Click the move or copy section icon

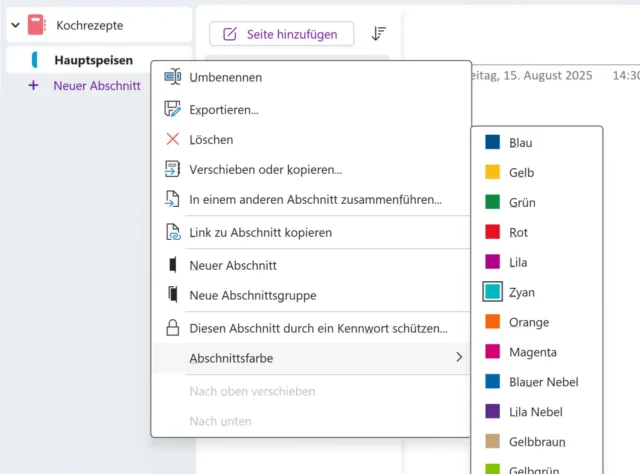pos(172,170)
